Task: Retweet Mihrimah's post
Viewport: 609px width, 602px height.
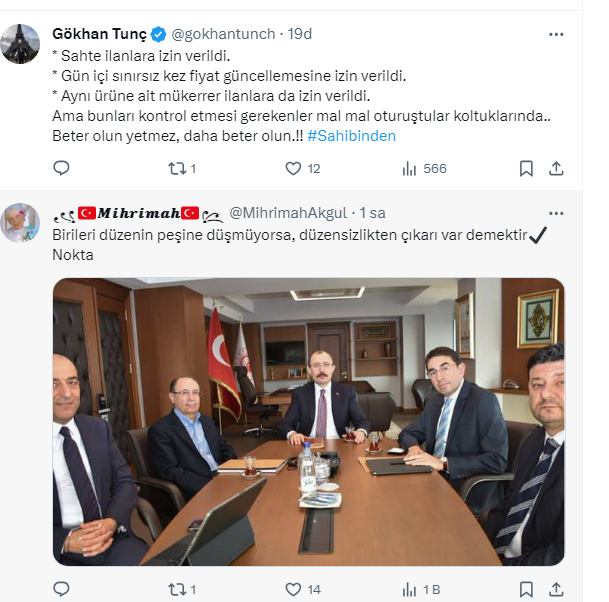Action: tap(182, 590)
